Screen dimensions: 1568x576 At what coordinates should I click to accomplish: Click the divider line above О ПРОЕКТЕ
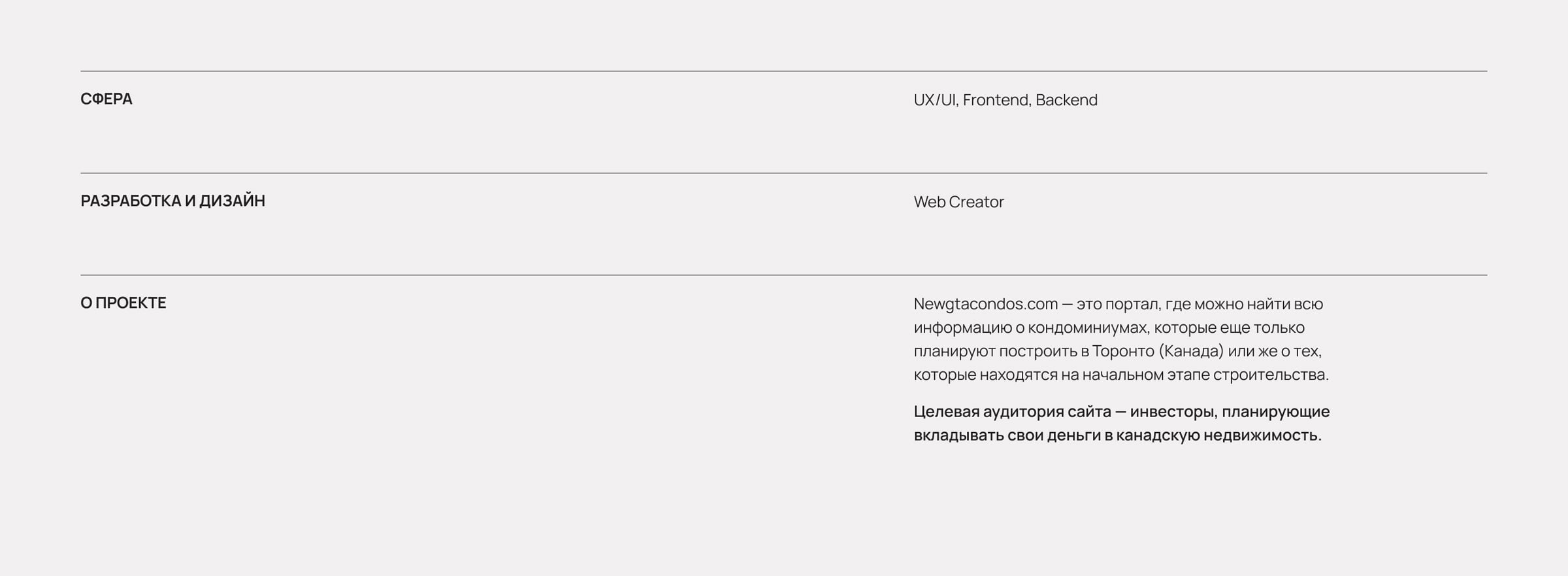(x=784, y=275)
